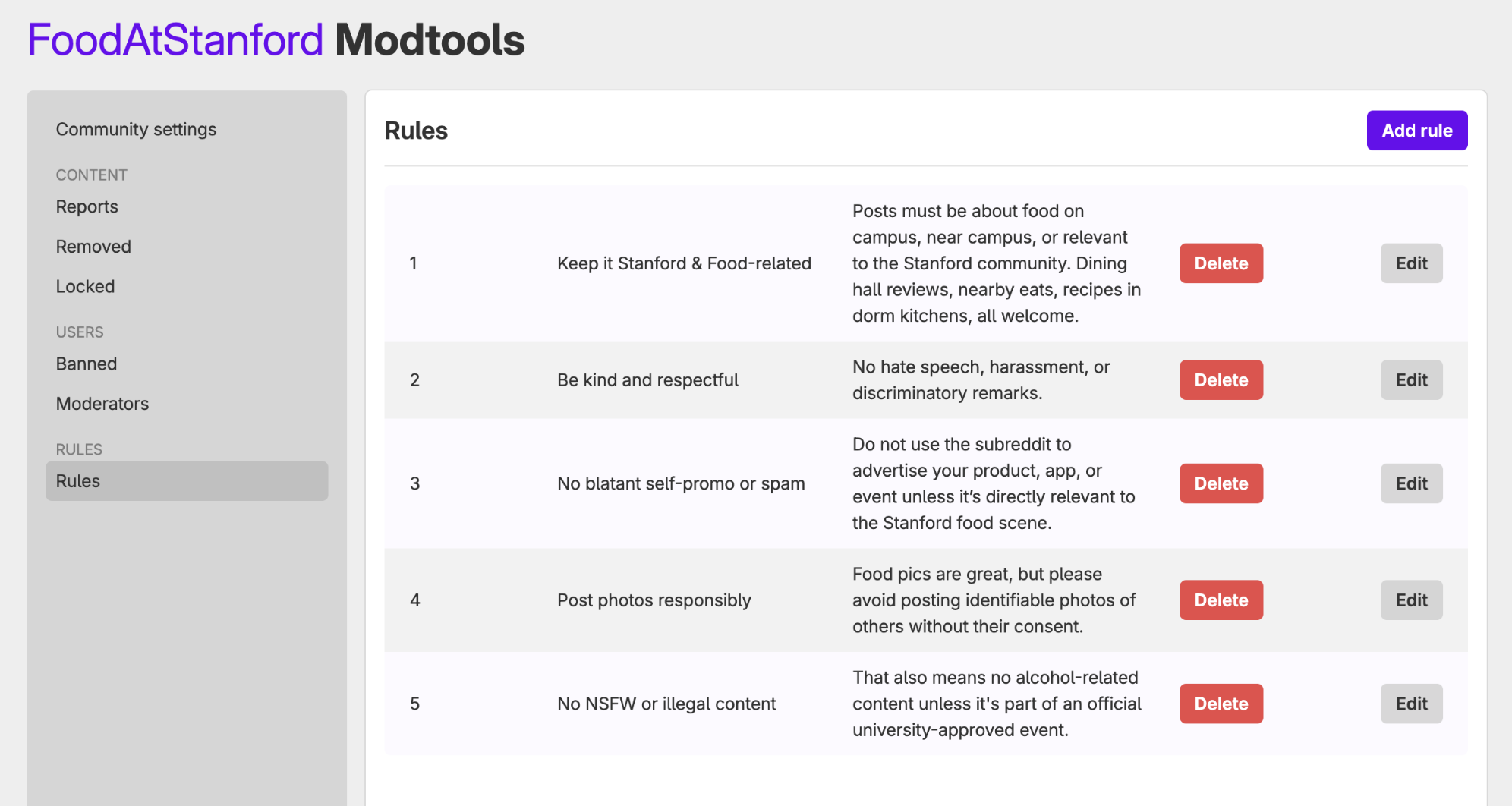This screenshot has width=1512, height=806.
Task: Select rule number 3 in the table
Action: point(414,483)
